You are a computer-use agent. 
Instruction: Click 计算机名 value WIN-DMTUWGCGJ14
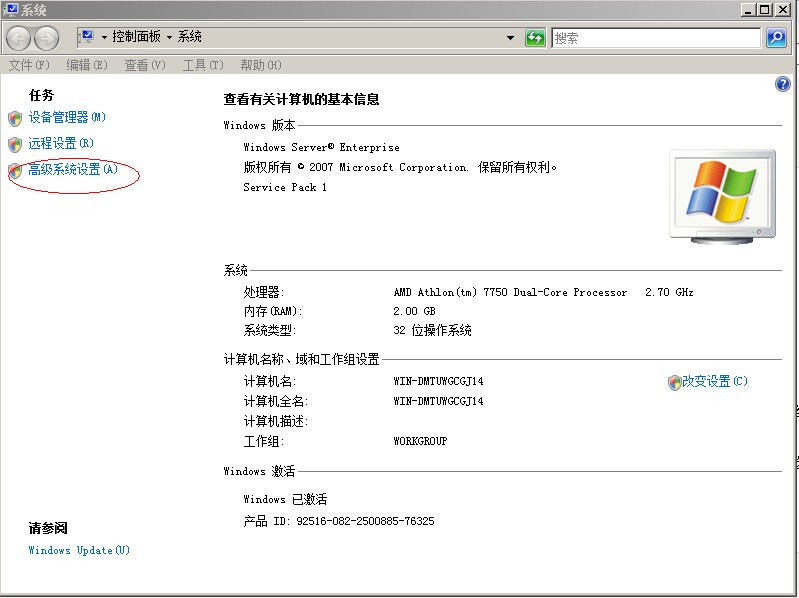tap(438, 381)
